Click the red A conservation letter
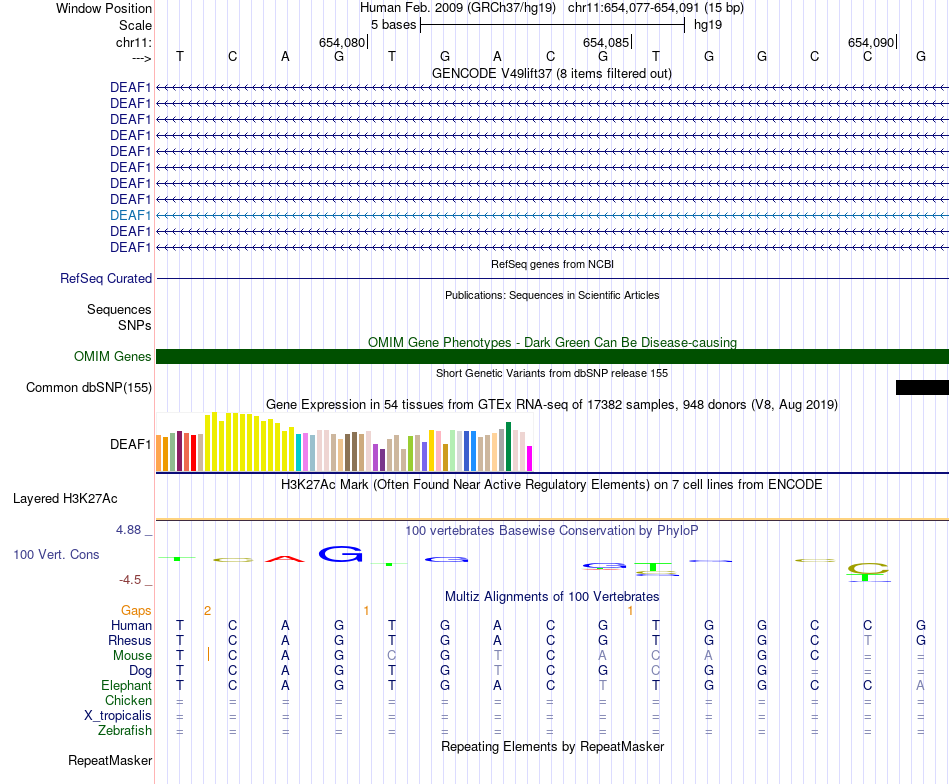The height and width of the screenshot is (784, 950). coord(285,559)
